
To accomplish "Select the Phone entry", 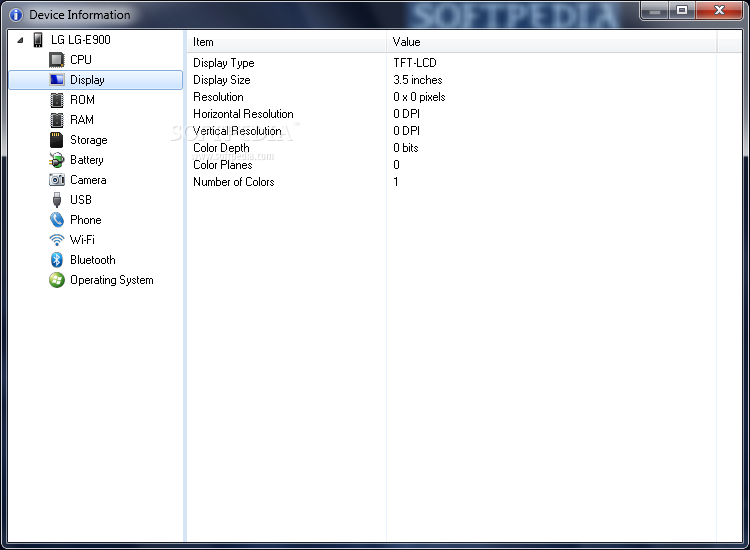I will [x=86, y=220].
